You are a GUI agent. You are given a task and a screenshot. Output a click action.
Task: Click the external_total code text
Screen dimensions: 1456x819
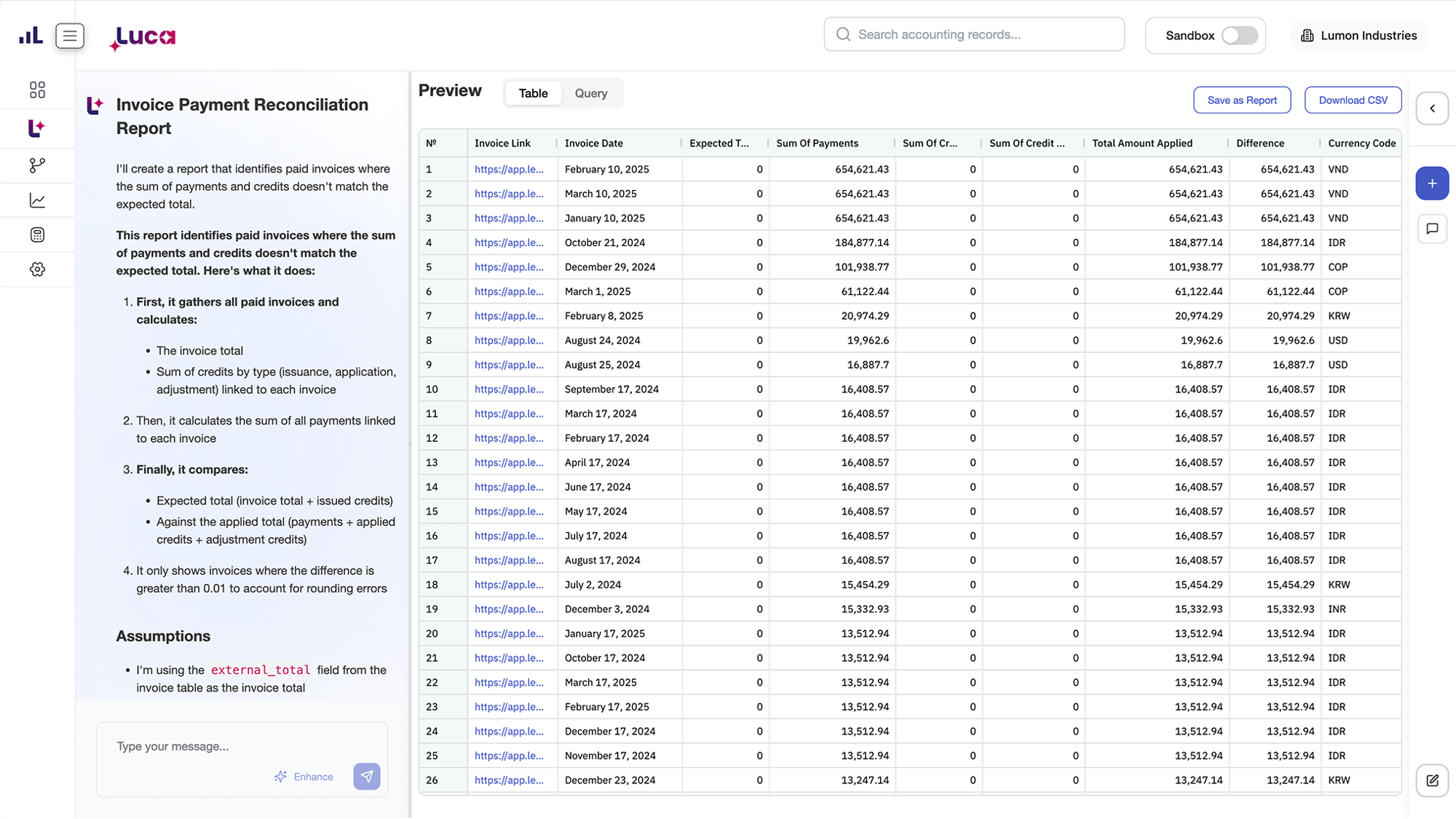[261, 670]
